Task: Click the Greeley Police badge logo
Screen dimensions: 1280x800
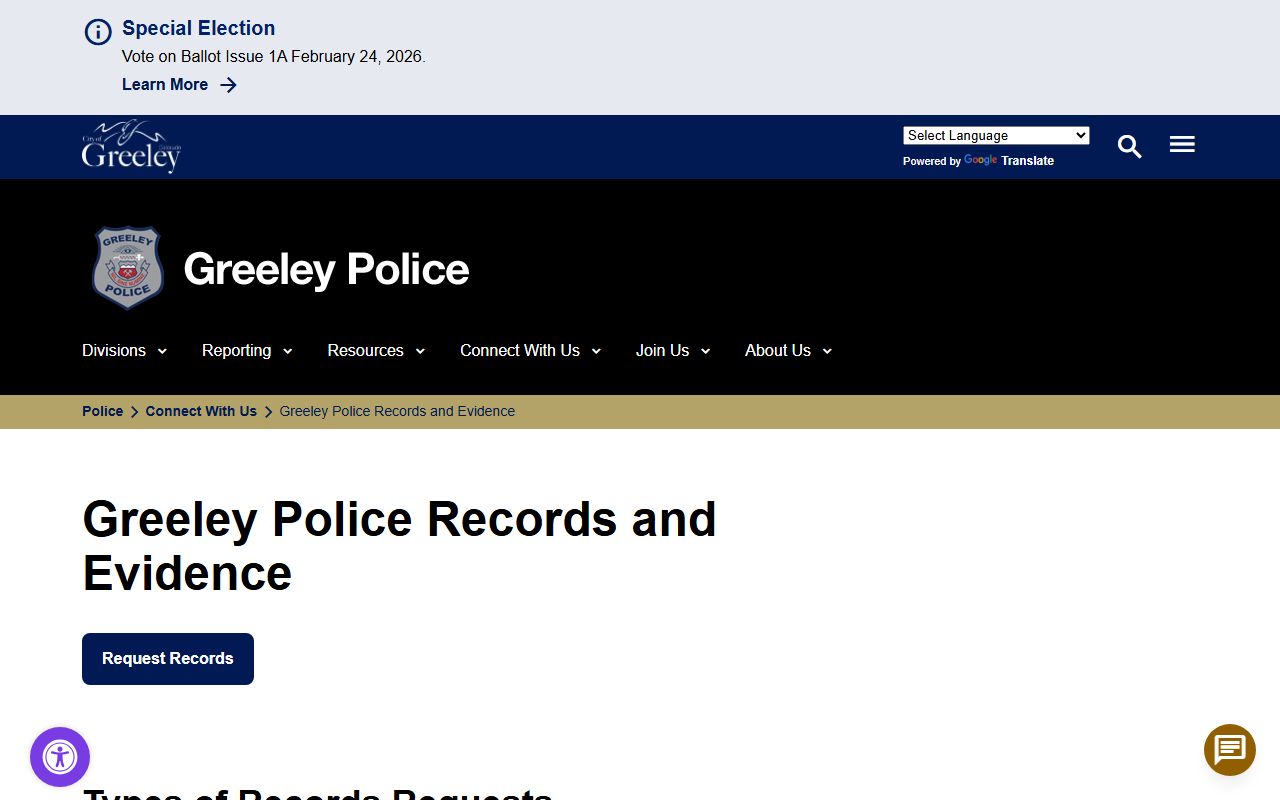Action: (127, 267)
